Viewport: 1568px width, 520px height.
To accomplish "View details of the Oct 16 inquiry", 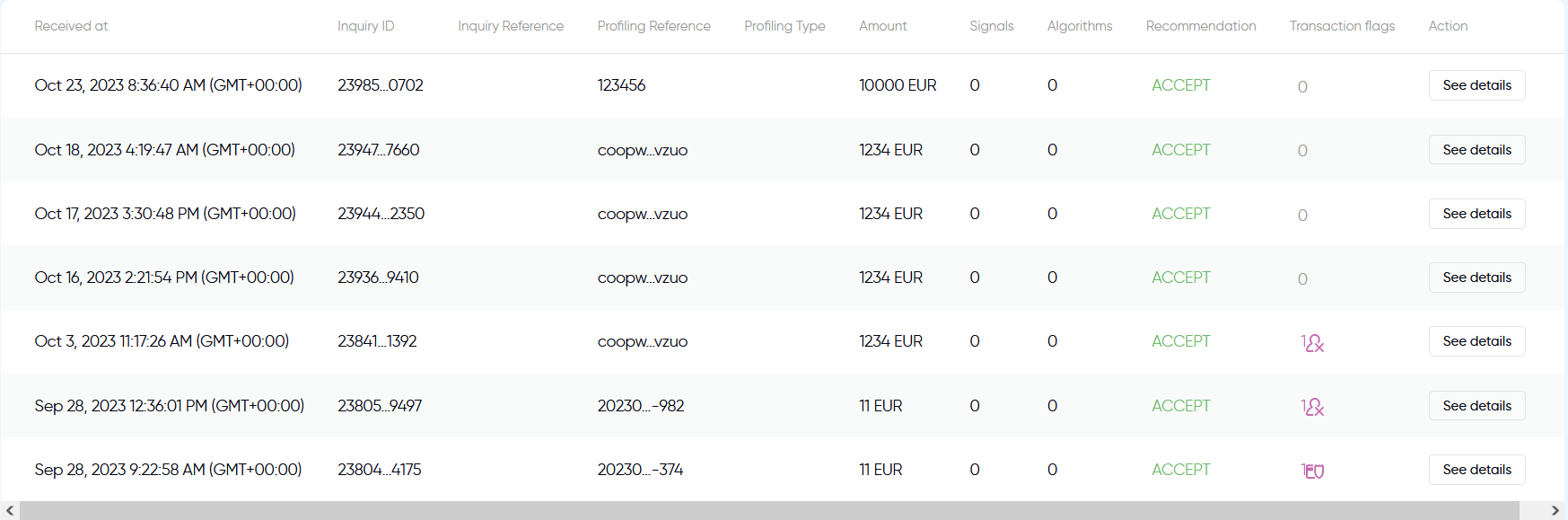I will [x=1476, y=278].
